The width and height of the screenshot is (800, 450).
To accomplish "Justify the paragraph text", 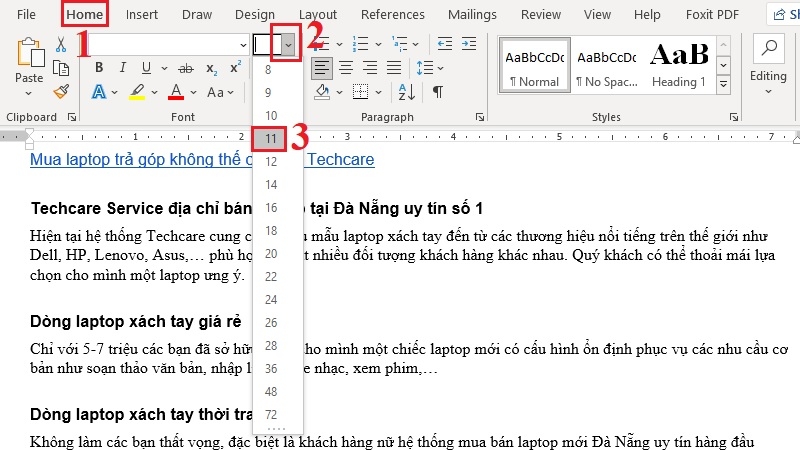I will click(394, 68).
